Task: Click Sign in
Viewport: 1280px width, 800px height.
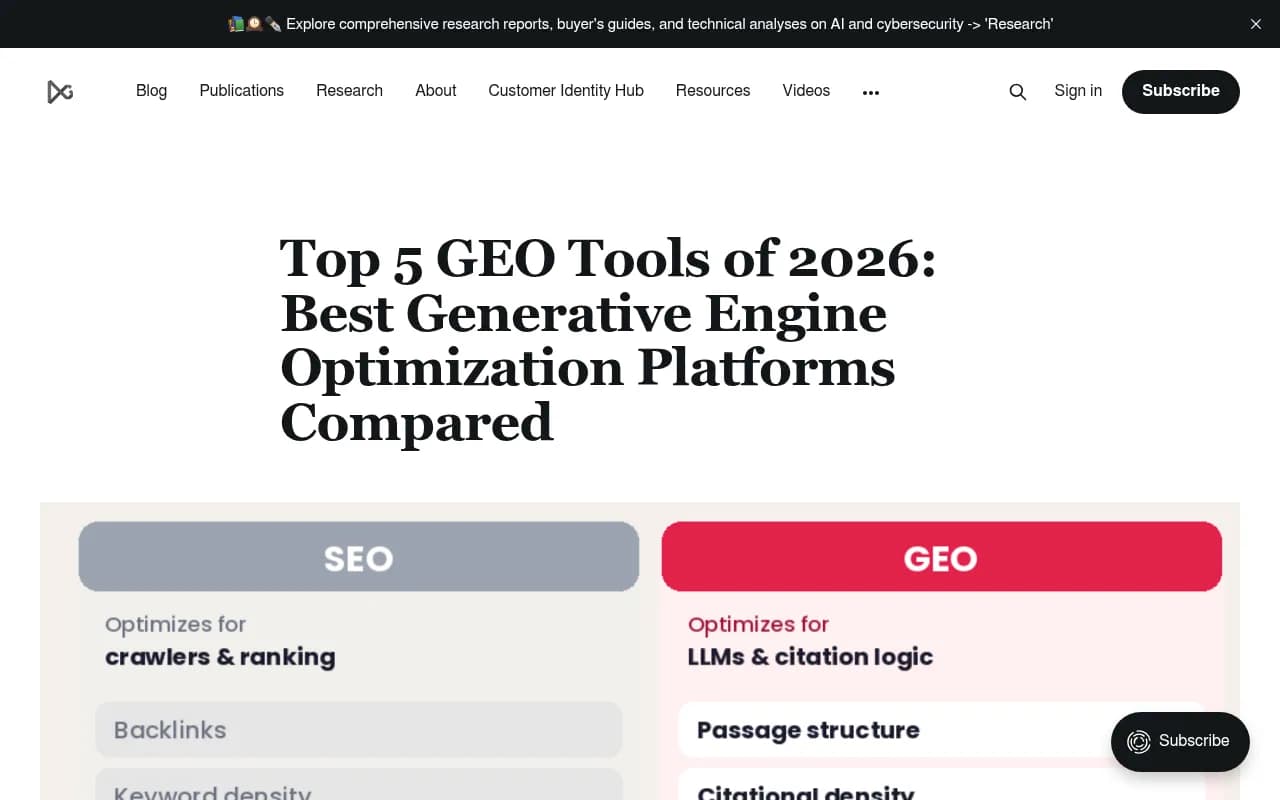Action: tap(1078, 91)
